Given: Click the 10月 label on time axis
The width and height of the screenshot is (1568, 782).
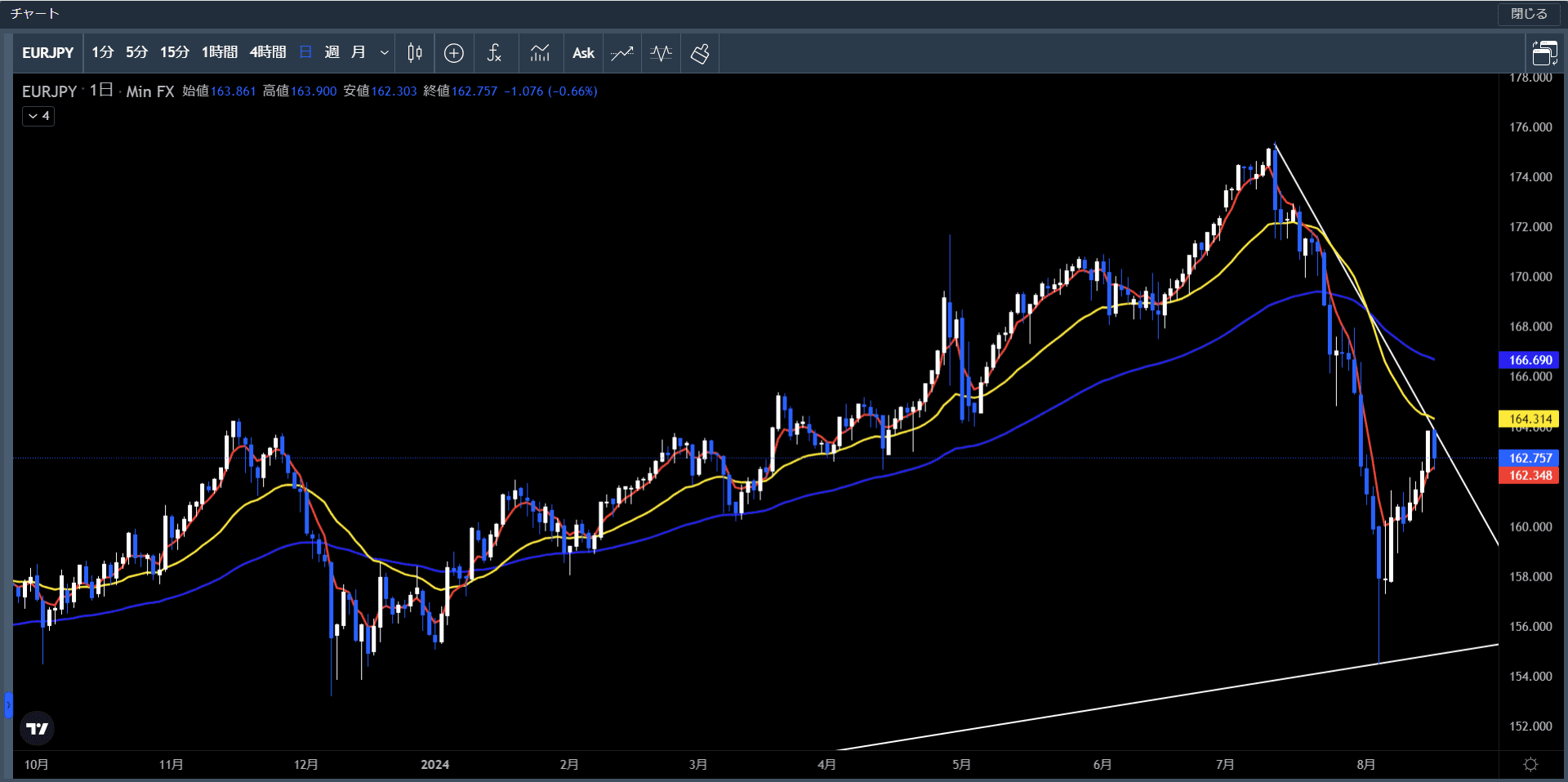Looking at the screenshot, I should [37, 765].
